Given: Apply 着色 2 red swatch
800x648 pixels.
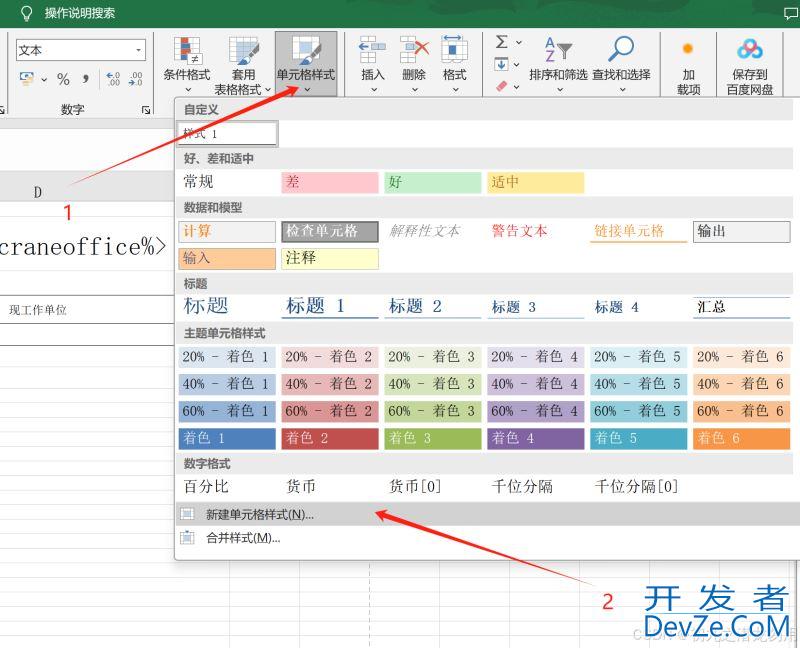Looking at the screenshot, I should tap(330, 438).
